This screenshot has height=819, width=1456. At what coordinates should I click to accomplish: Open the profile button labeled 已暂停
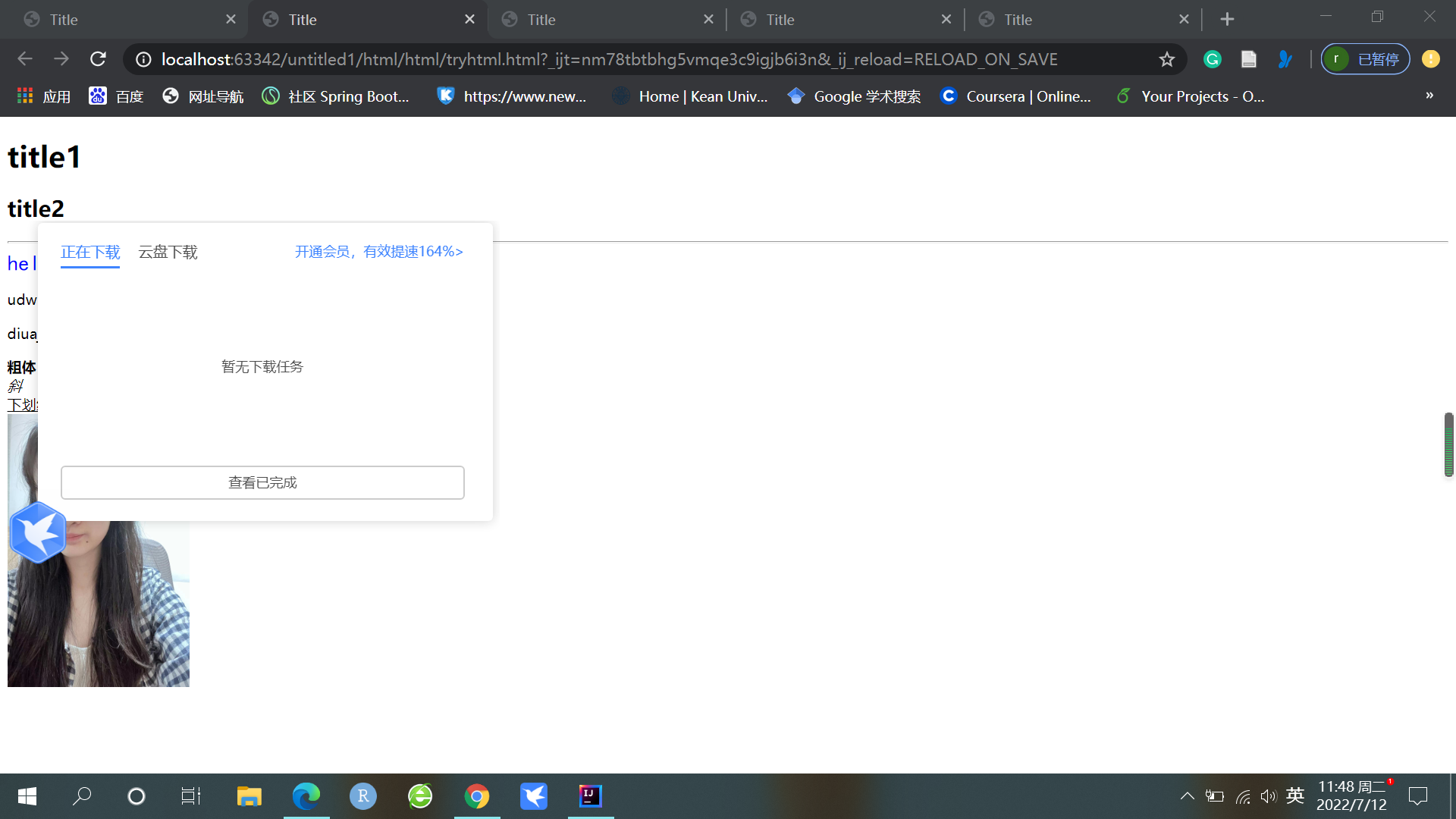(1365, 59)
